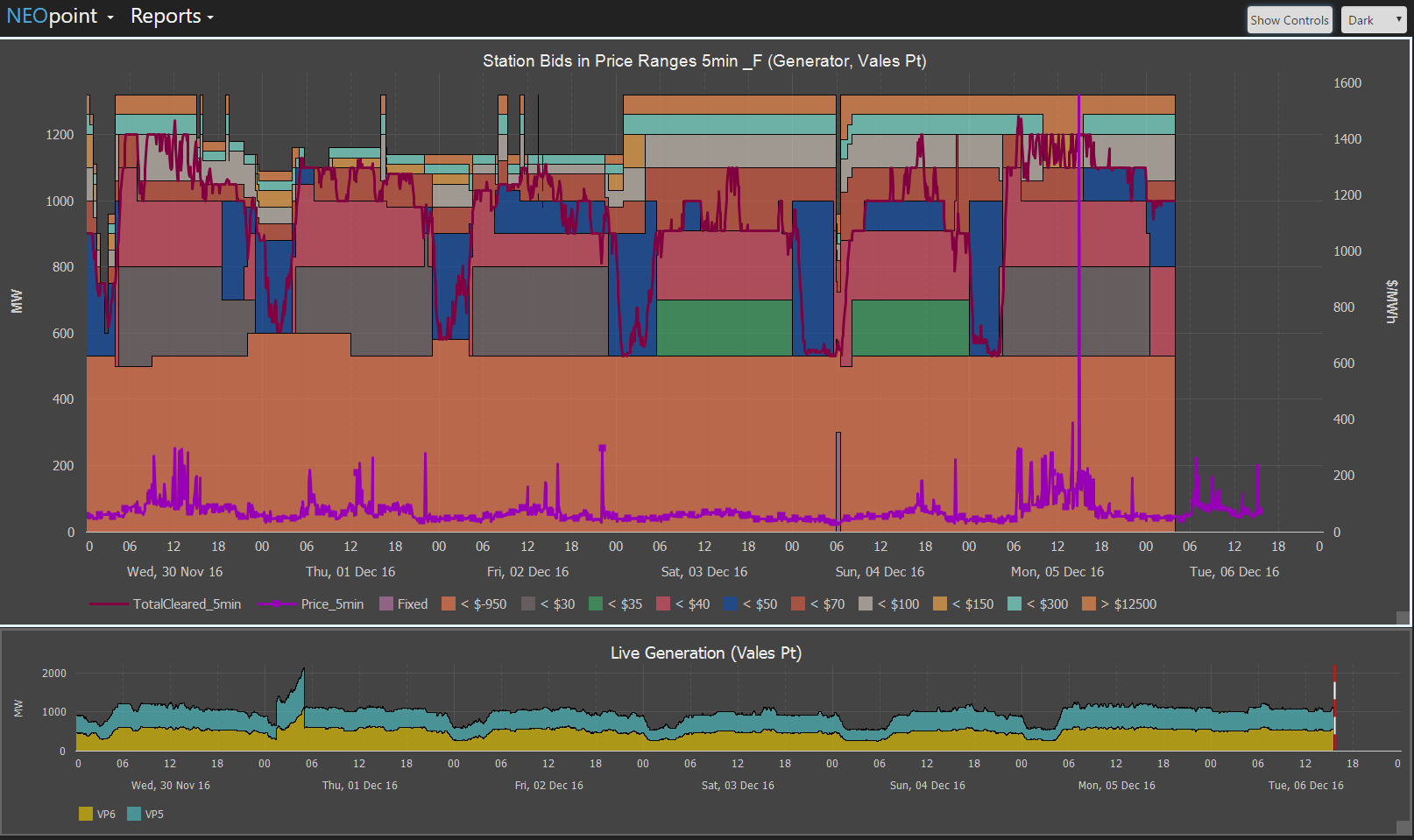This screenshot has height=840, width=1414.
Task: Click the < $30 legend swatch
Action: 528,604
